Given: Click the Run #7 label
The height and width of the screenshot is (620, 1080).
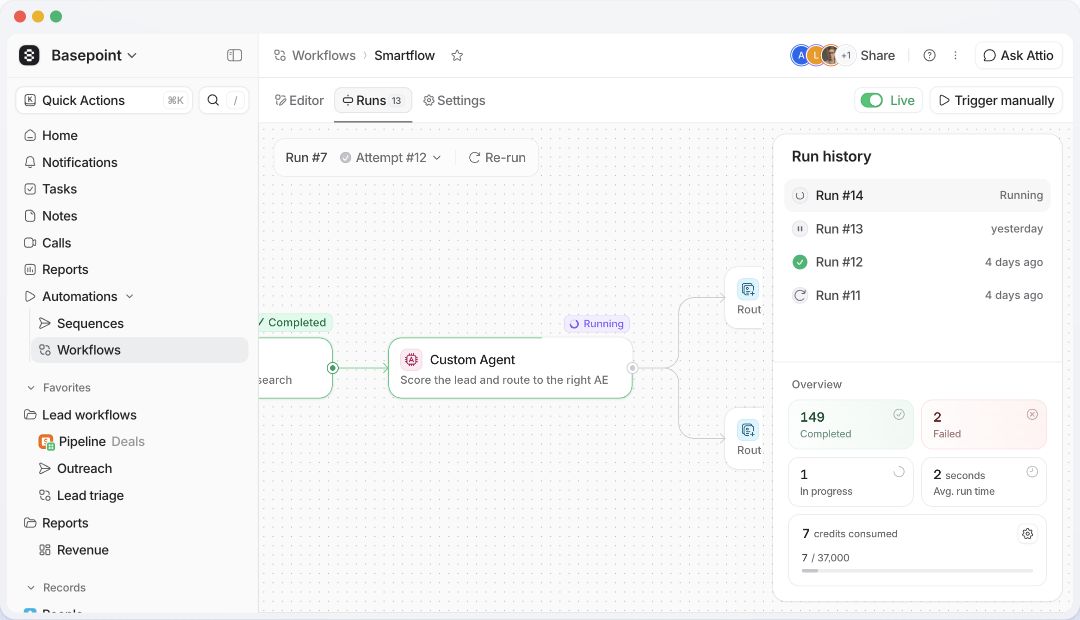Looking at the screenshot, I should 306,158.
